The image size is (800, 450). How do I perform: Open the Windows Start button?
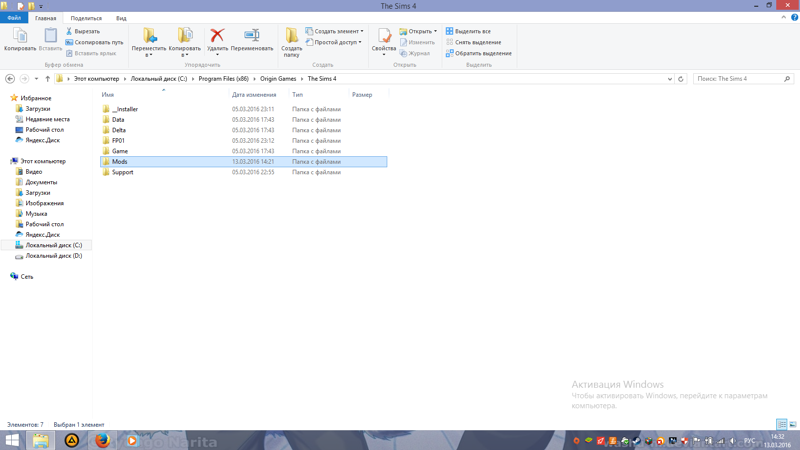(x=12, y=440)
